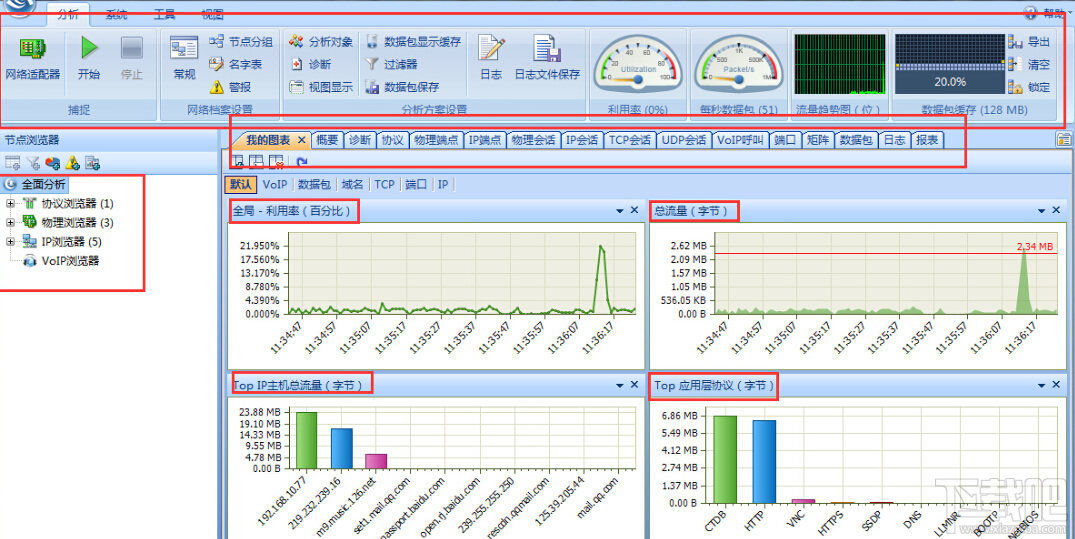1075x539 pixels.
Task: Open 节点分组 node group settings
Action: point(241,42)
